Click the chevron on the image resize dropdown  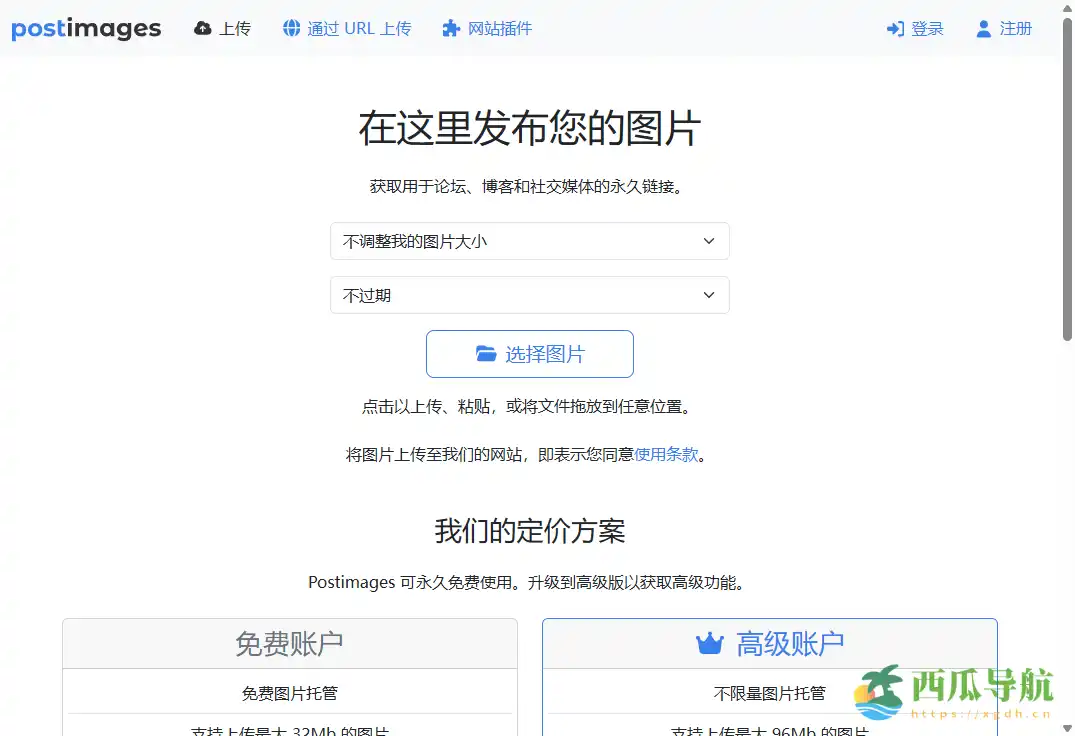(x=709, y=241)
